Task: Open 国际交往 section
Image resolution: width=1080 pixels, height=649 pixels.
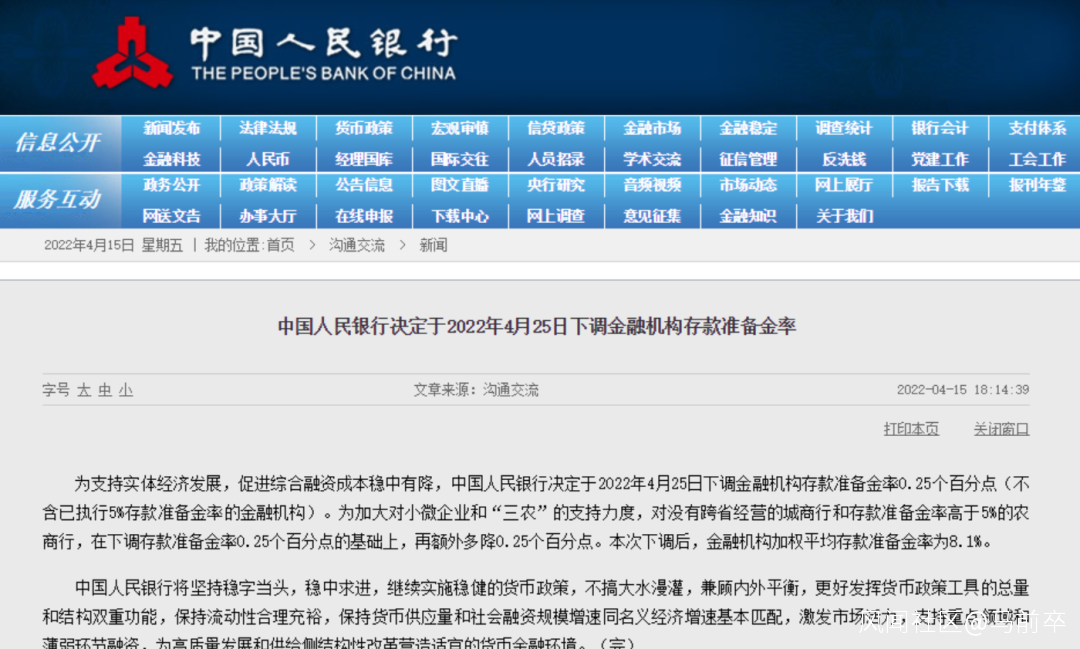Action: pyautogui.click(x=460, y=160)
